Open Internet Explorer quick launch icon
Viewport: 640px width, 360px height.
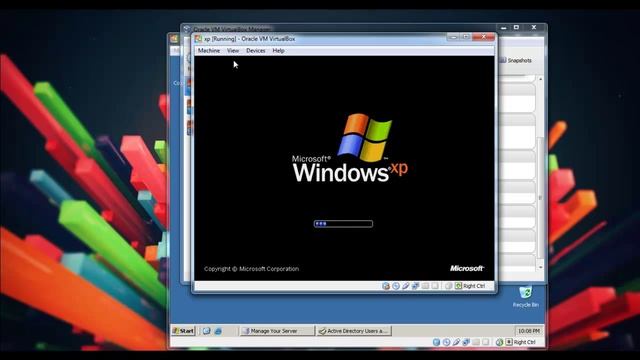pyautogui.click(x=218, y=331)
